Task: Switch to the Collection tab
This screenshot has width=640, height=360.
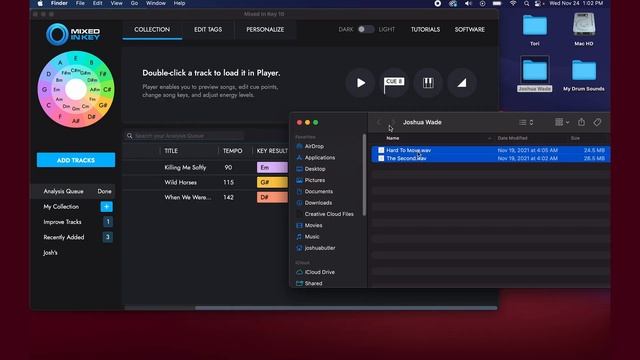Action: 152,29
